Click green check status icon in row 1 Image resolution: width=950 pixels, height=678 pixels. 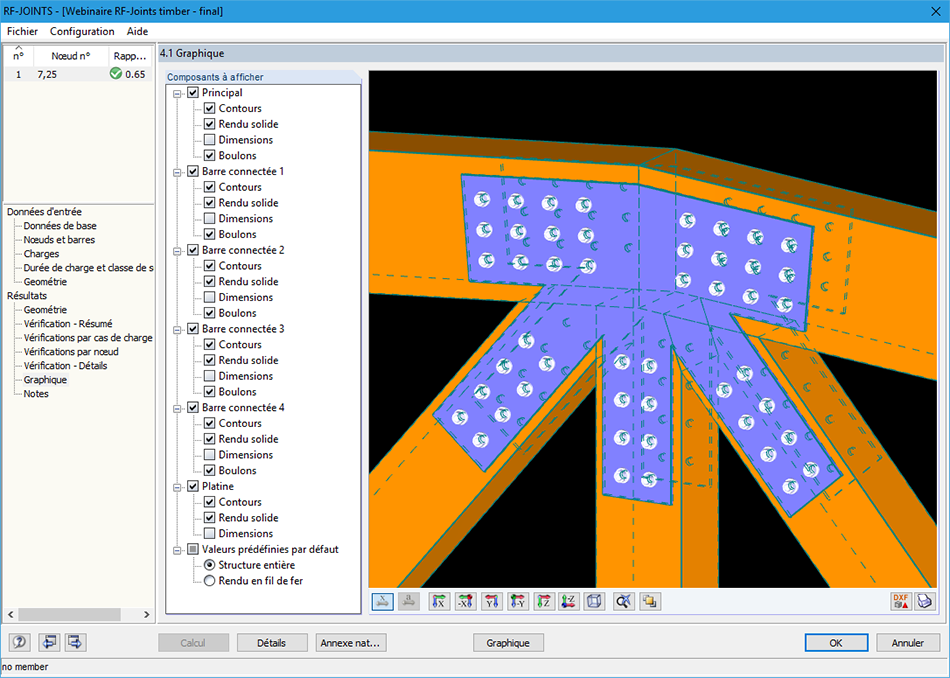[116, 74]
